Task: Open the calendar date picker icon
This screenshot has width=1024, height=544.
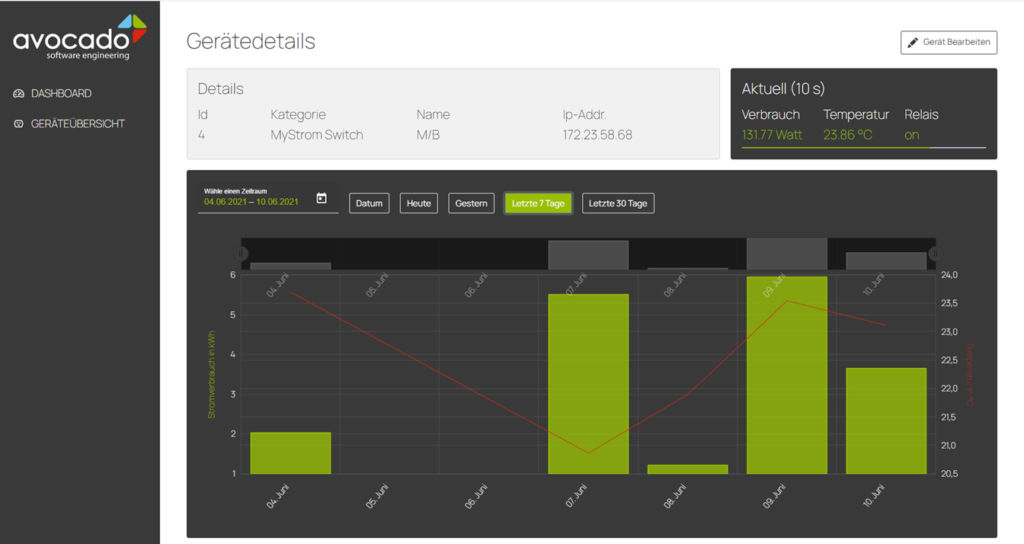Action: click(321, 199)
